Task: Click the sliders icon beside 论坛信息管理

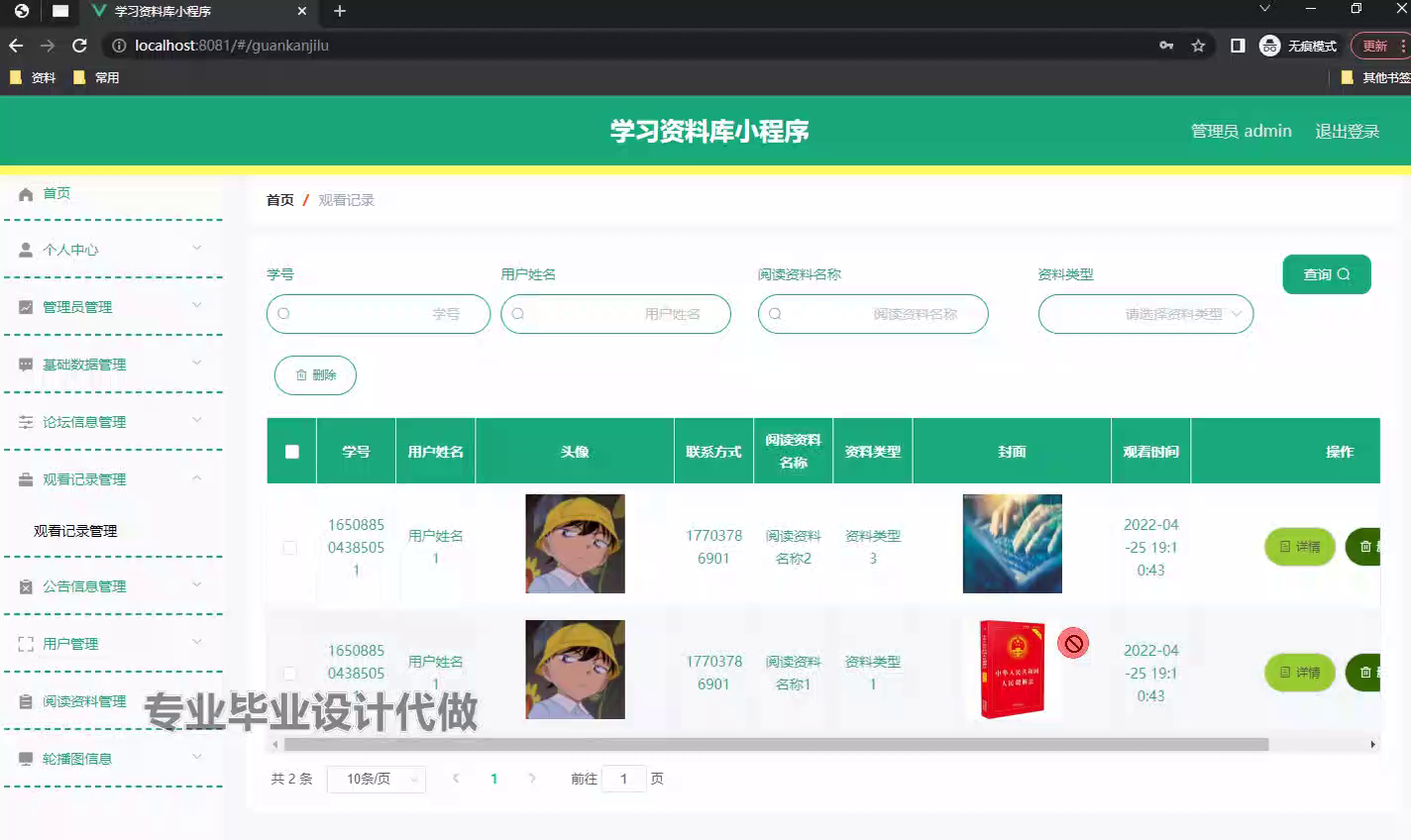Action: 27,422
